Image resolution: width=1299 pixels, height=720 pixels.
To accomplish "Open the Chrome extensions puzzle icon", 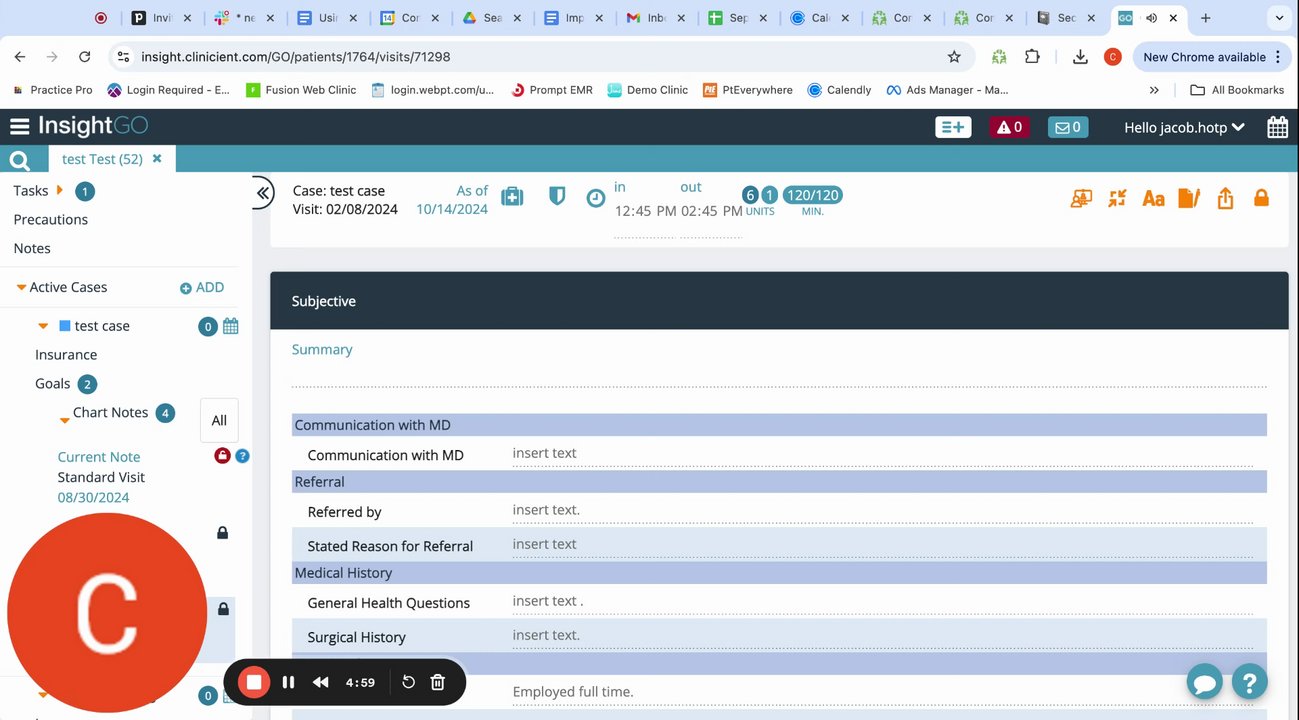I will (x=1033, y=57).
